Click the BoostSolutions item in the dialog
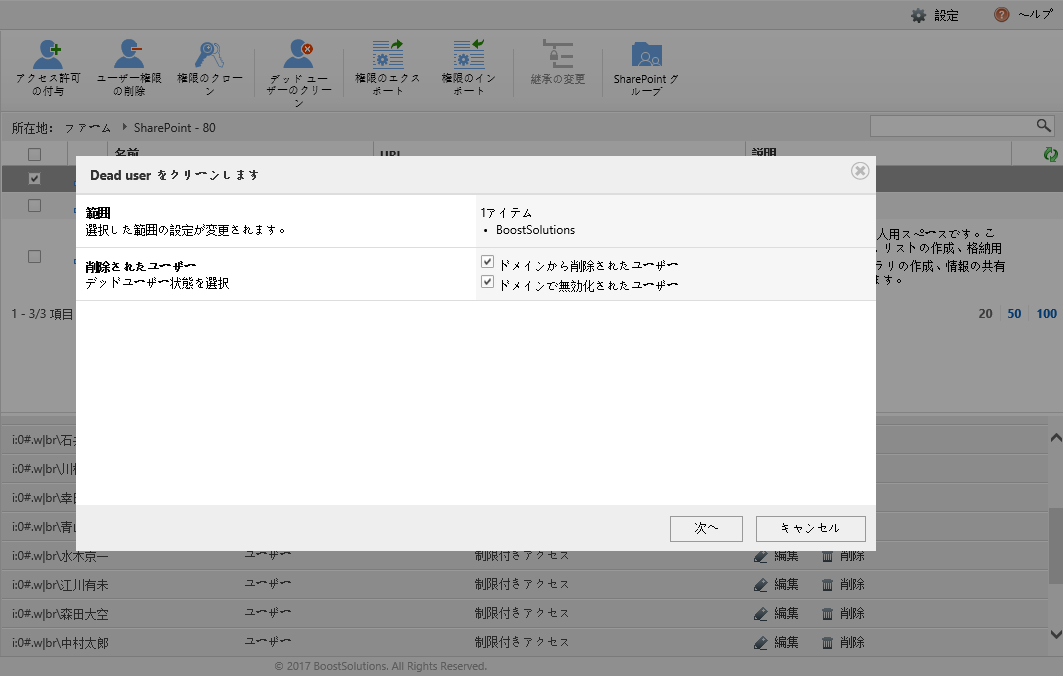Image resolution: width=1063 pixels, height=676 pixels. coord(536,230)
